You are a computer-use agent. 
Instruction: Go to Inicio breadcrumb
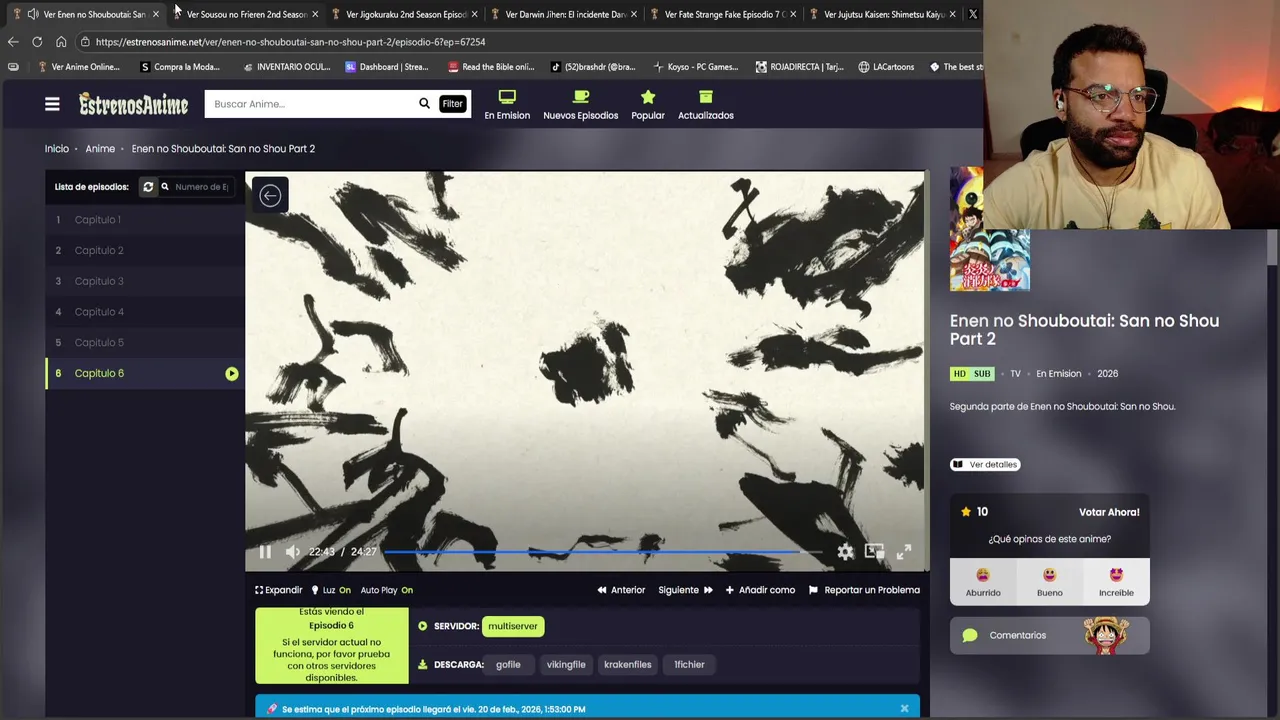click(57, 149)
